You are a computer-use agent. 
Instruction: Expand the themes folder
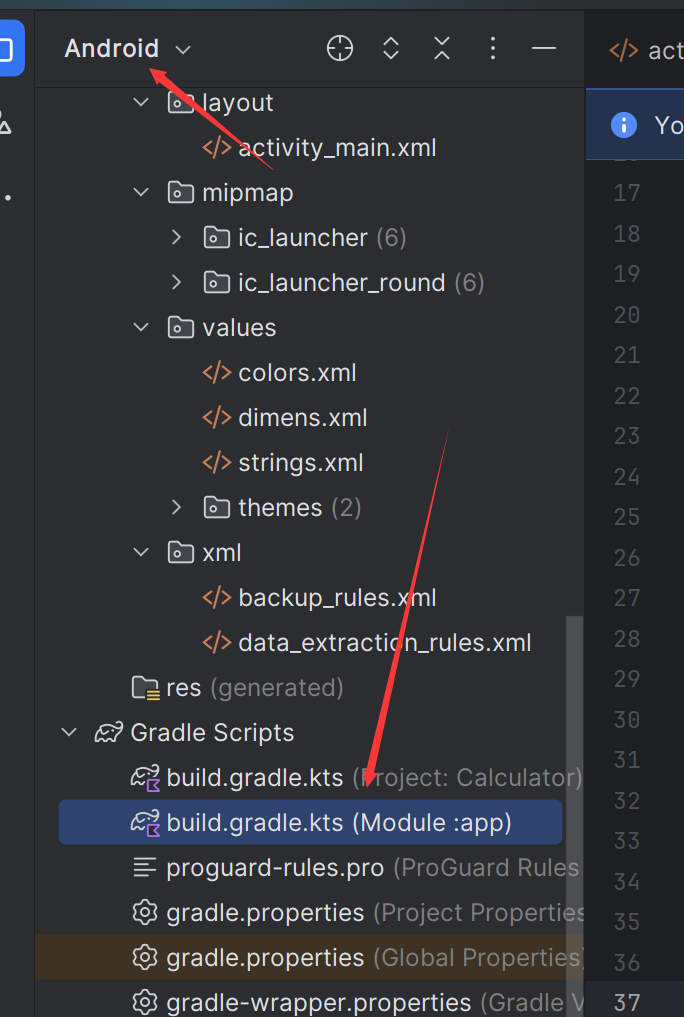pyautogui.click(x=176, y=507)
